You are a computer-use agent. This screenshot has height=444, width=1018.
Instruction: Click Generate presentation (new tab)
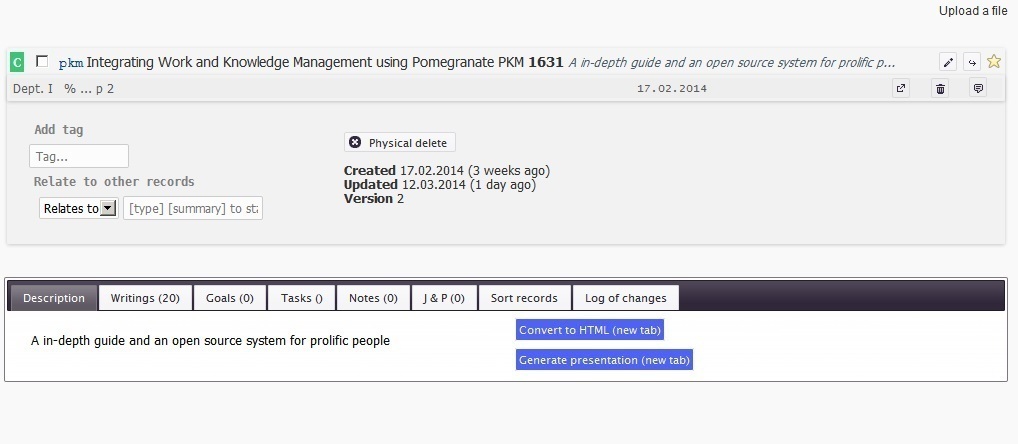(x=604, y=360)
